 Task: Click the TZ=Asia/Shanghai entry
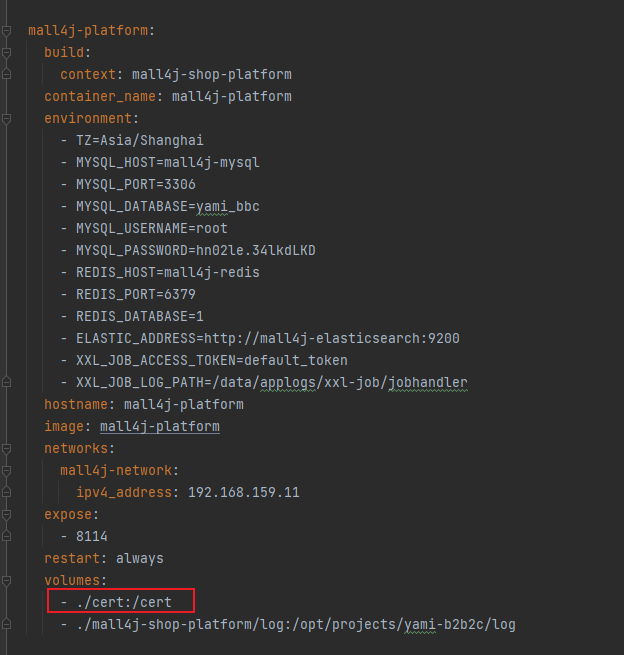pyautogui.click(x=139, y=141)
